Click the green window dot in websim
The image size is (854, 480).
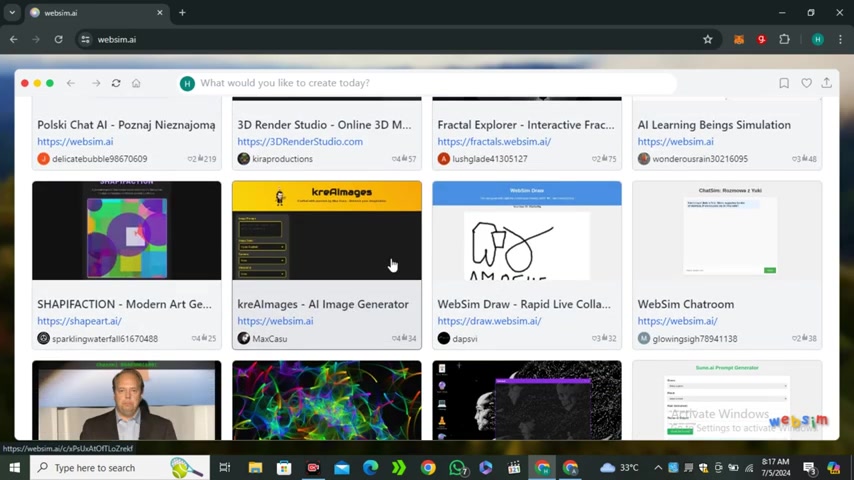click(50, 83)
